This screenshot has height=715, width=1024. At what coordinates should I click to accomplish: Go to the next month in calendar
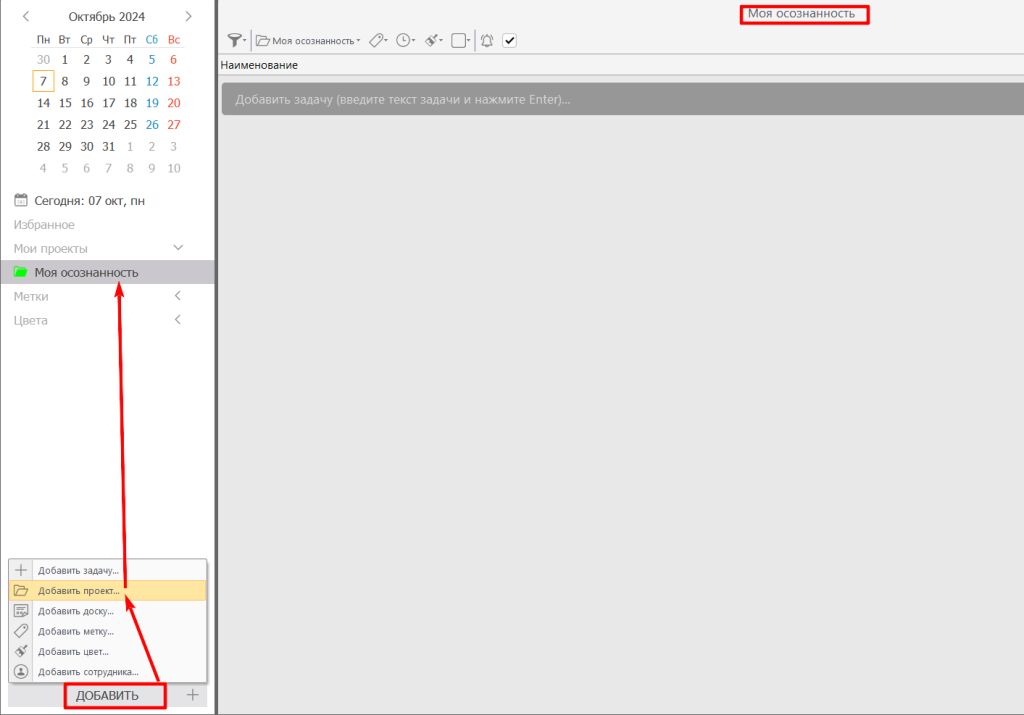[188, 16]
